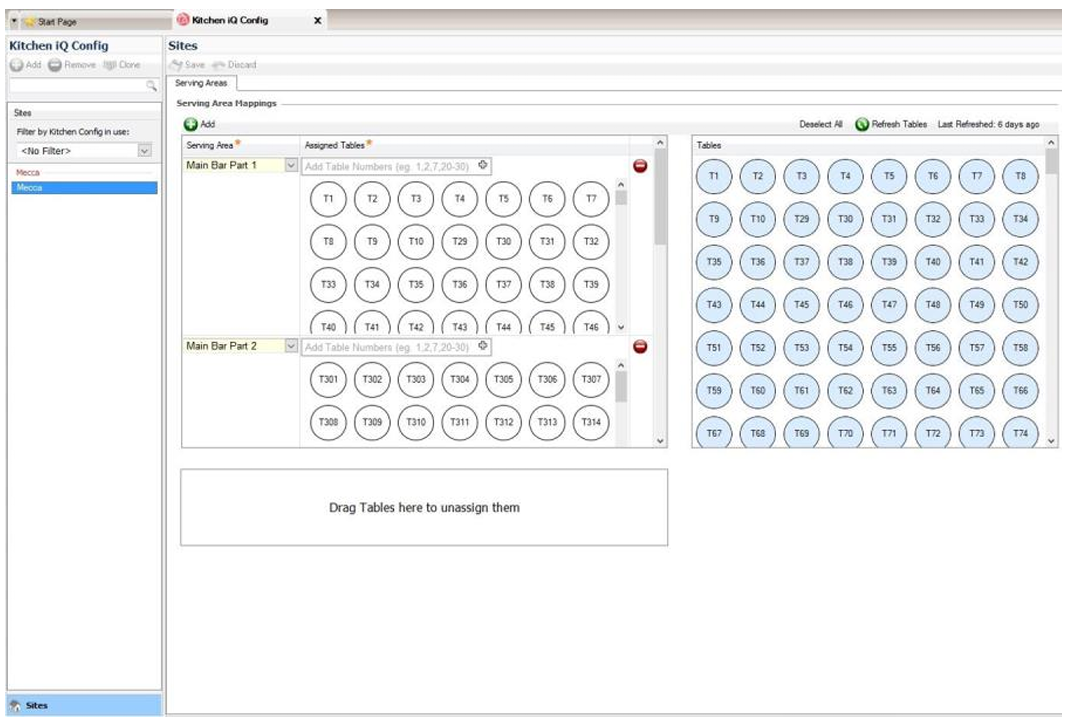Click the Deselect All link
Image resolution: width=1067 pixels, height=718 pixels.
[820, 125]
